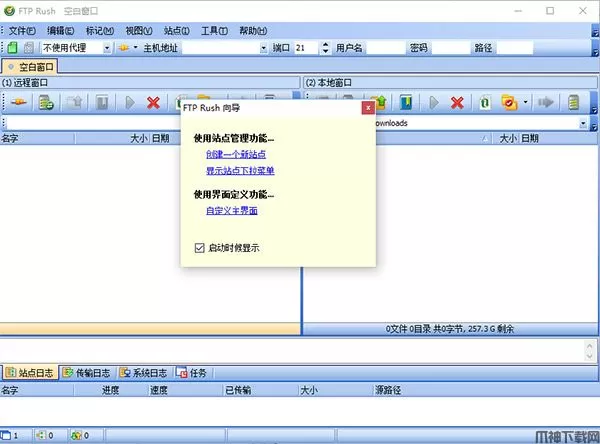600x444 pixels.
Task: Expand the address toolbar overflow chevron
Action: [595, 49]
